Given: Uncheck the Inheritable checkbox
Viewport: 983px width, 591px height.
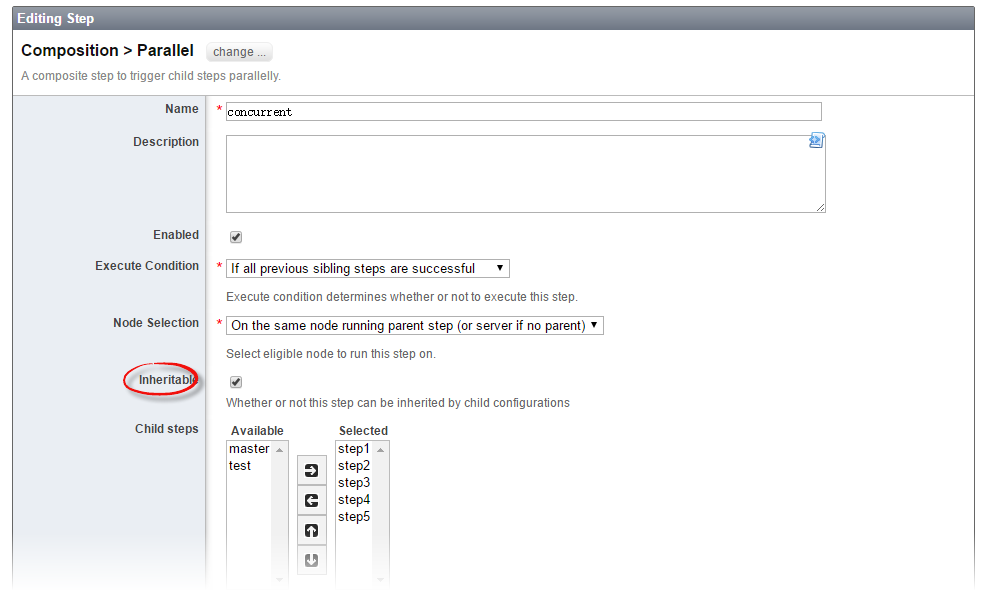Looking at the screenshot, I should (236, 382).
